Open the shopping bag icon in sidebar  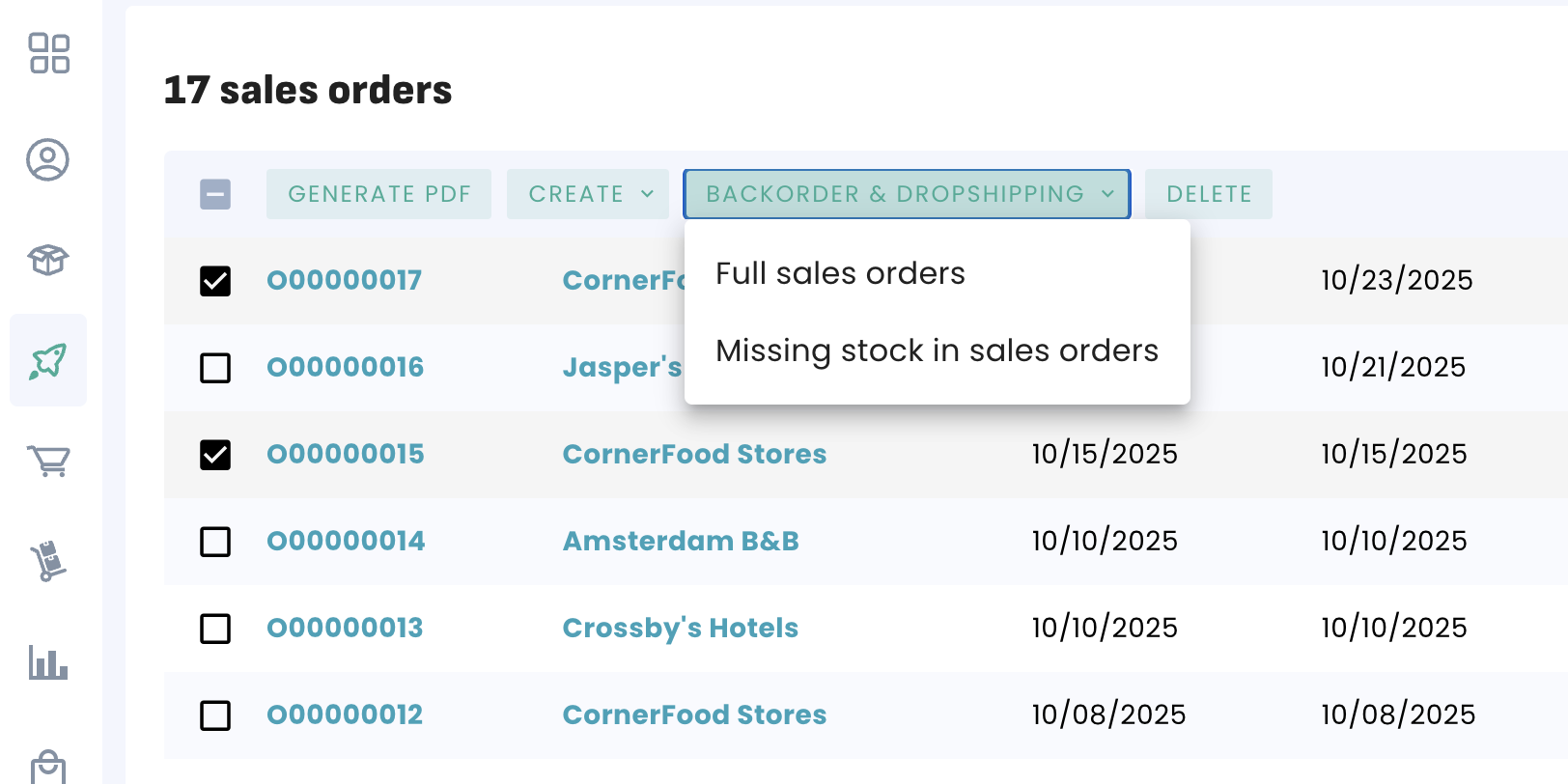[48, 767]
